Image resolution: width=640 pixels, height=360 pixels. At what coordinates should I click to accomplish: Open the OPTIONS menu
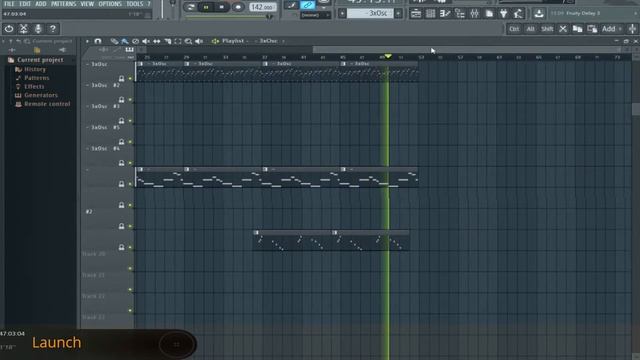[110, 4]
